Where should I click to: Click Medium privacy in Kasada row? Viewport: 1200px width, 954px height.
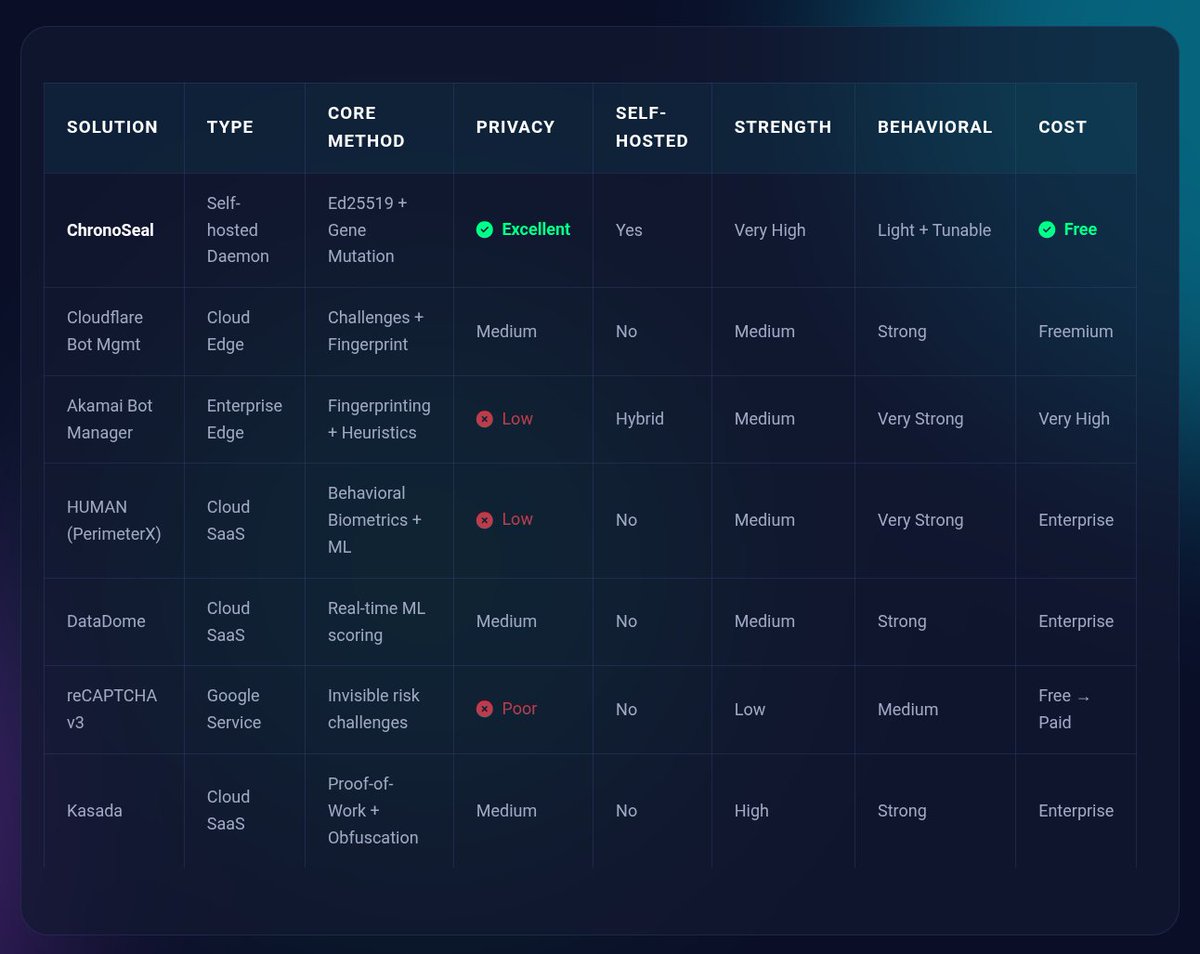pos(506,811)
